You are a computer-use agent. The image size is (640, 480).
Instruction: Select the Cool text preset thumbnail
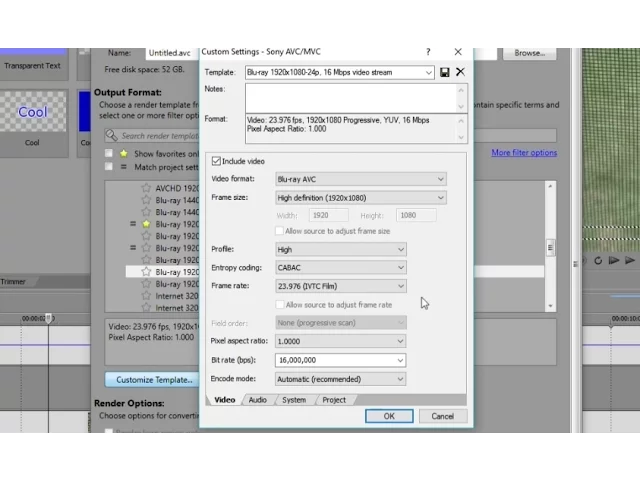pyautogui.click(x=33, y=111)
